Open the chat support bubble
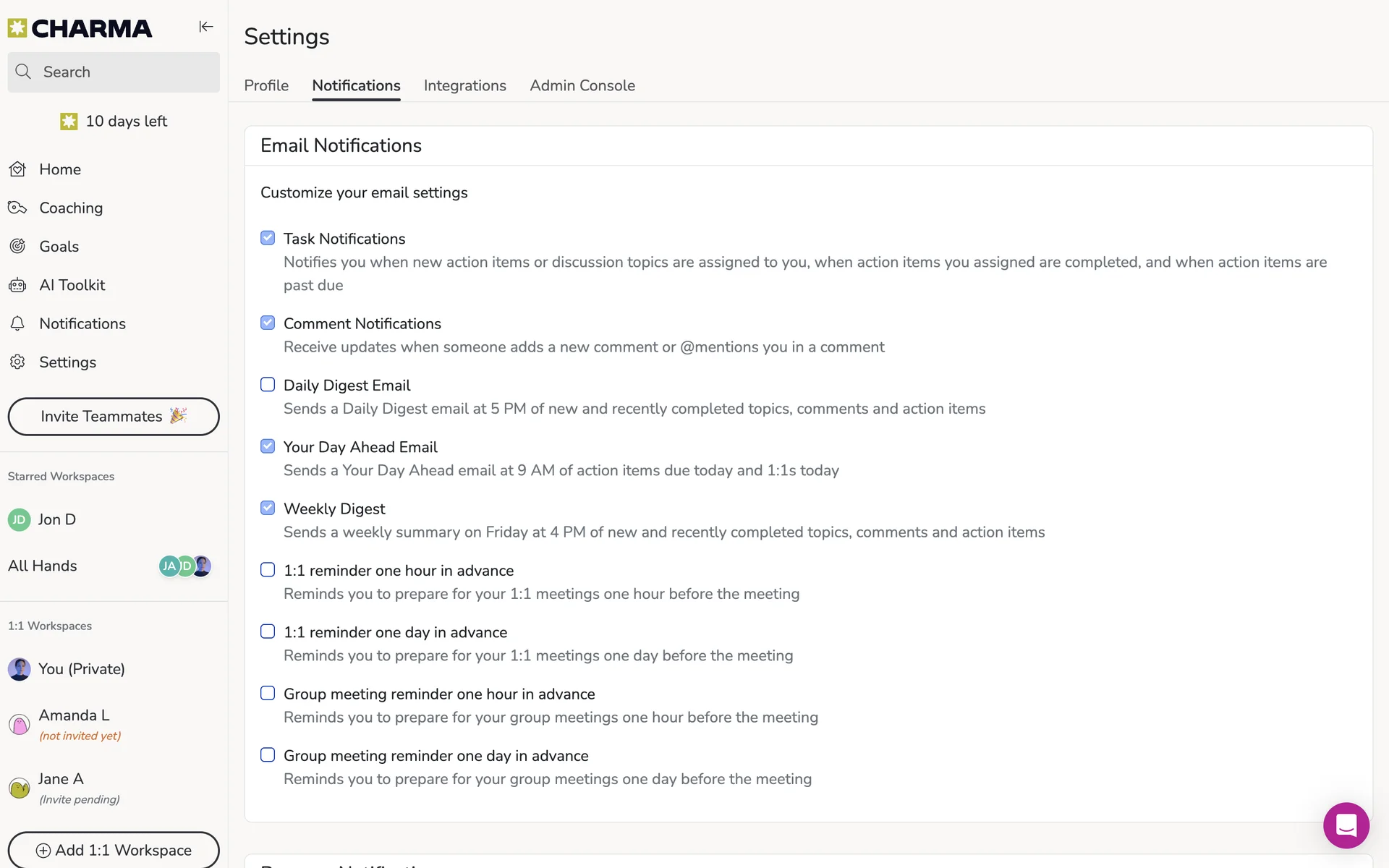This screenshot has width=1389, height=868. (x=1346, y=825)
